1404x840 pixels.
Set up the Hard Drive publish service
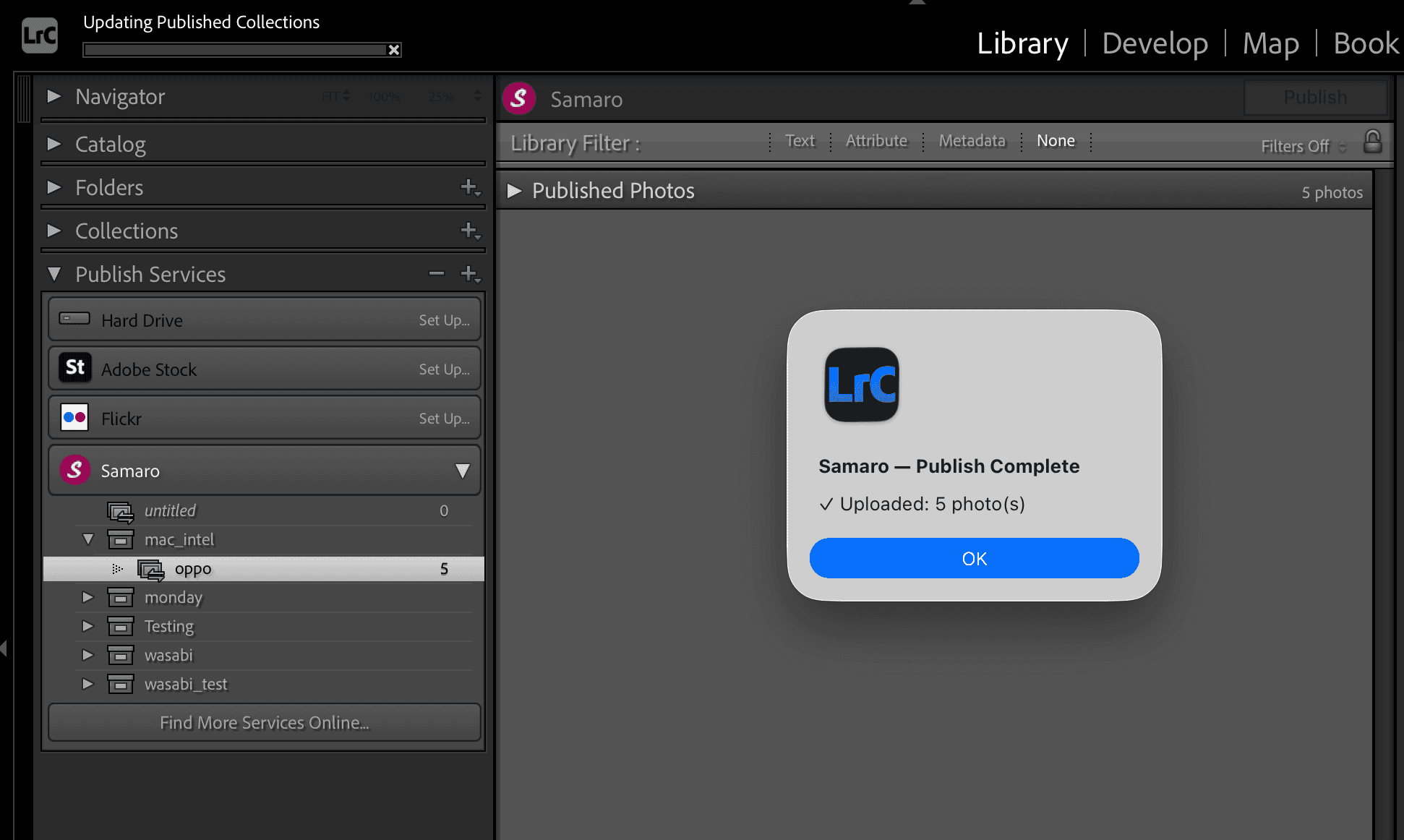click(x=444, y=320)
